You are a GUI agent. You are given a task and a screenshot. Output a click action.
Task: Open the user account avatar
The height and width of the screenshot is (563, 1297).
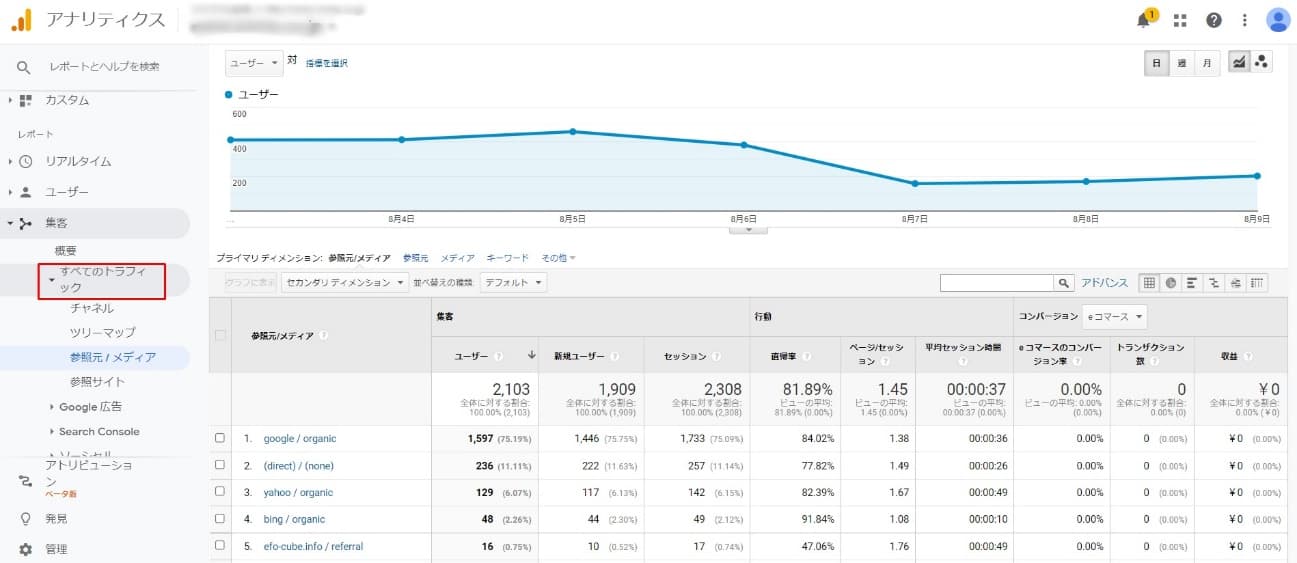click(1278, 20)
